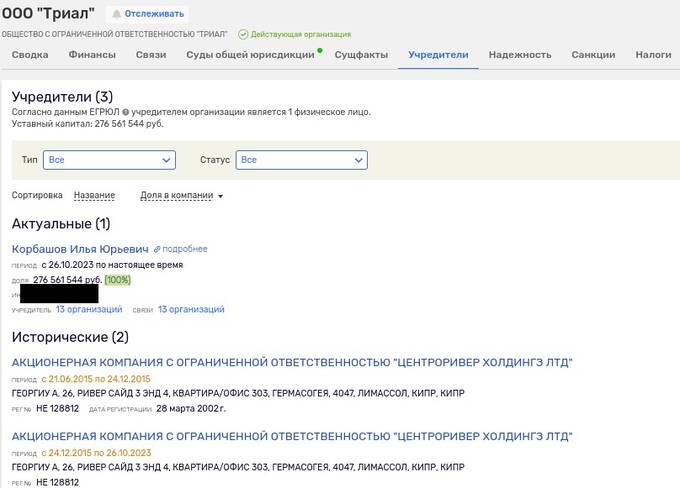Sort founders by Название

94,195
